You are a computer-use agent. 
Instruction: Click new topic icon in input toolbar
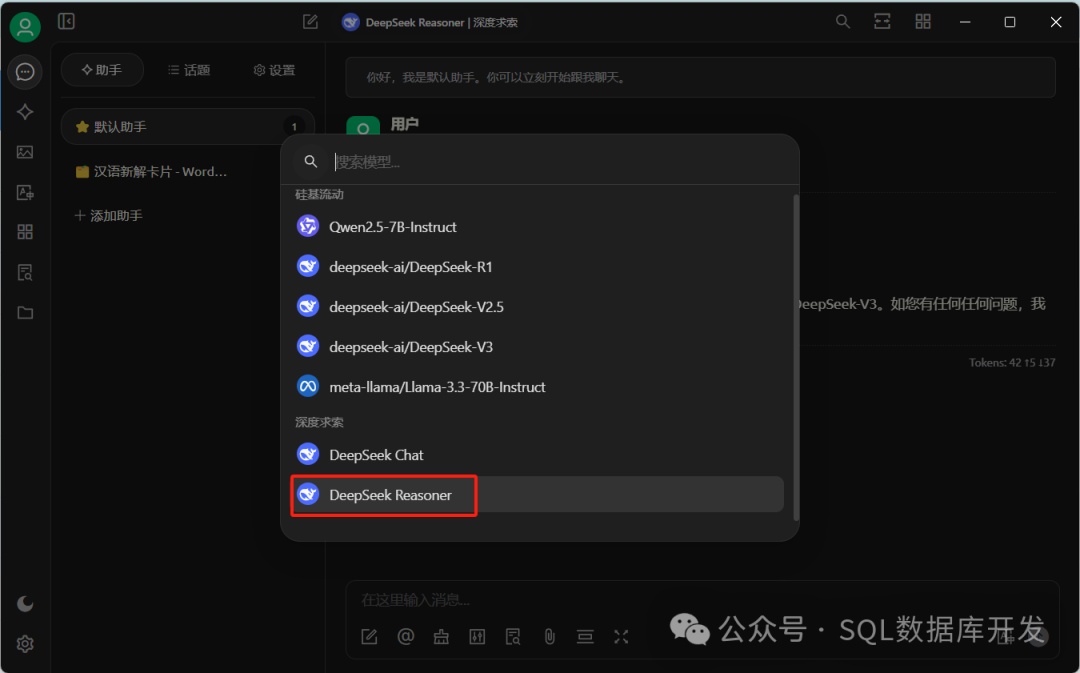pyautogui.click(x=370, y=636)
